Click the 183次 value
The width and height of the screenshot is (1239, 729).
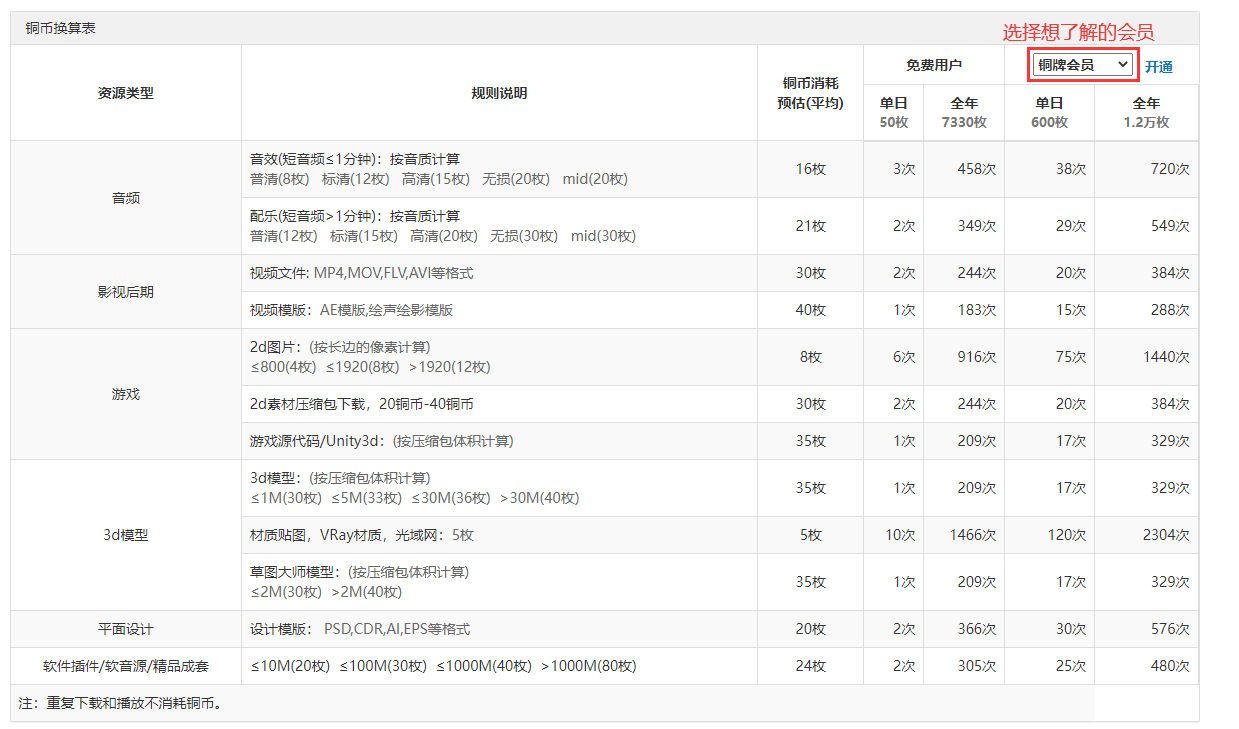coord(976,310)
